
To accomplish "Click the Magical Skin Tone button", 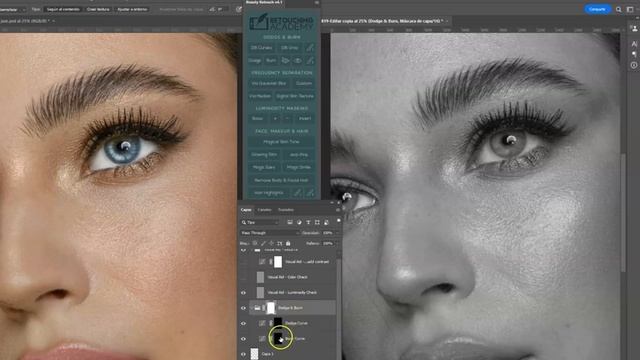I will point(282,142).
